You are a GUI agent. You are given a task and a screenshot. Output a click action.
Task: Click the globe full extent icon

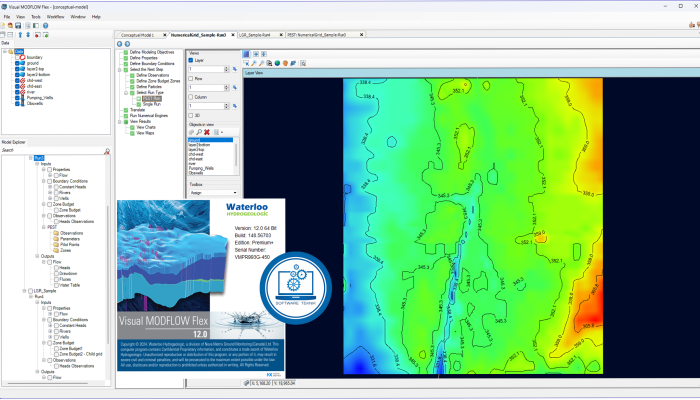277,63
